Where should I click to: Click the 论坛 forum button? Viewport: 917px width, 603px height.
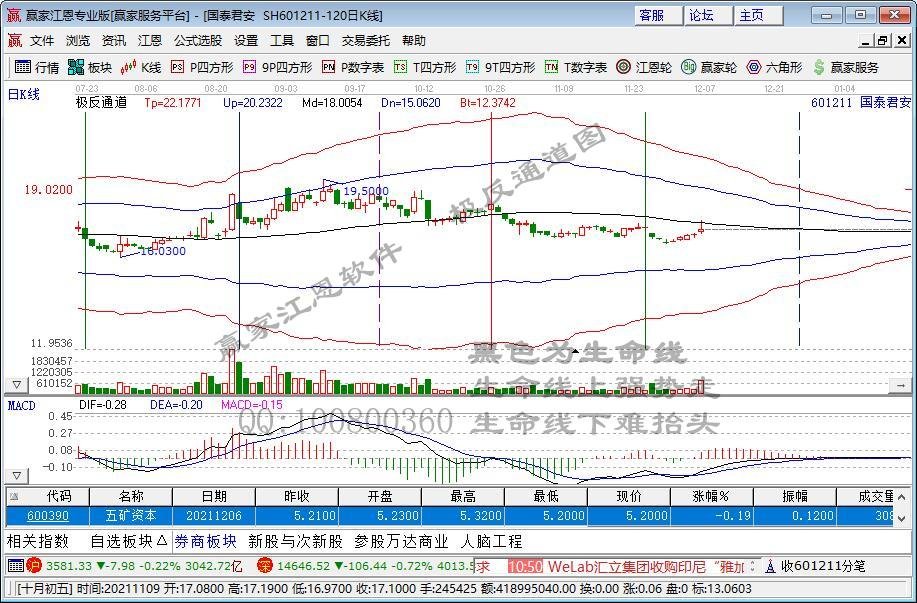708,15
